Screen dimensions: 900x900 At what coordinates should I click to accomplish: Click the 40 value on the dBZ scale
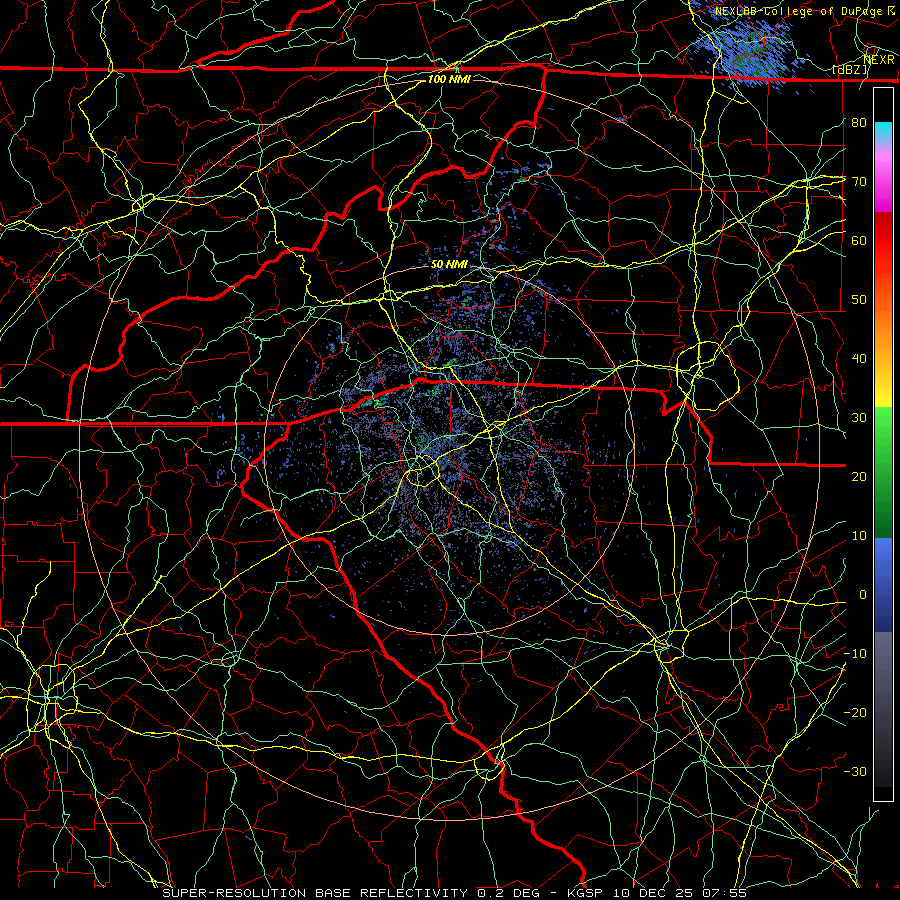(859, 359)
